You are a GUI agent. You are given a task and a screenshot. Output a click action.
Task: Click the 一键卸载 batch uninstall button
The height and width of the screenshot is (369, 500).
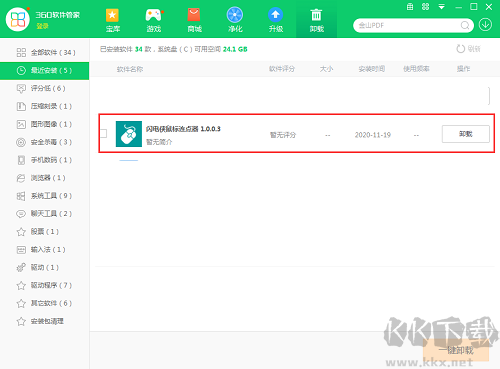(x=456, y=350)
